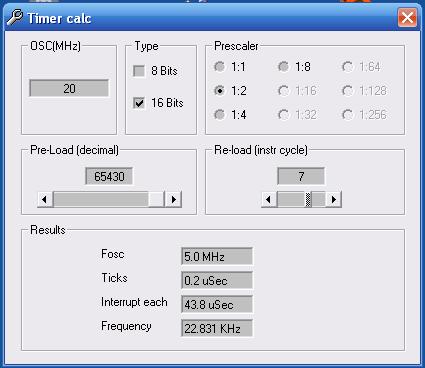This screenshot has height=368, width=425.
Task: Click the Re-load scrollbar left arrow
Action: click(269, 199)
